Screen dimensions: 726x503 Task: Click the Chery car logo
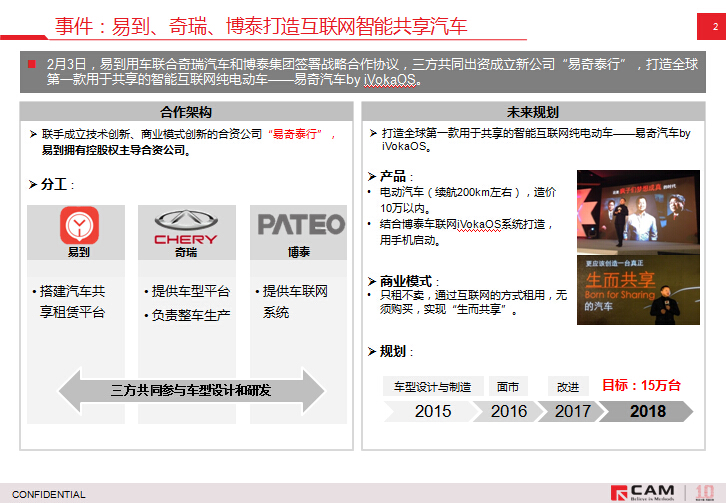[x=186, y=227]
